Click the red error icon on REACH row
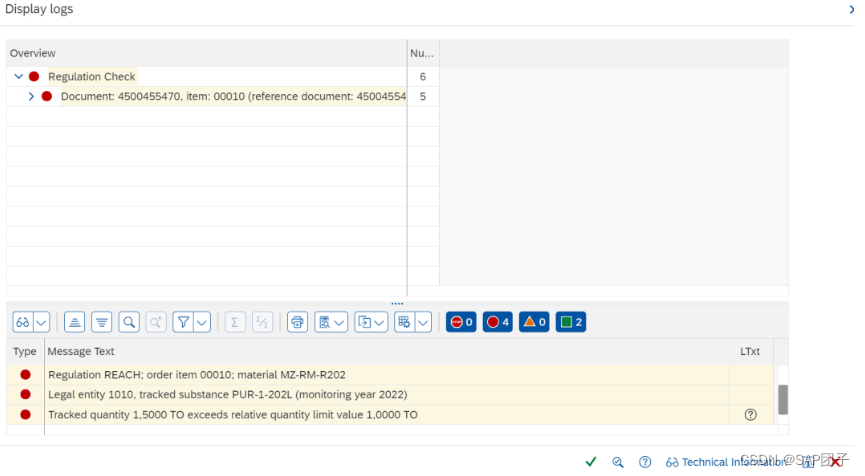The height and width of the screenshot is (476, 865). (25, 375)
